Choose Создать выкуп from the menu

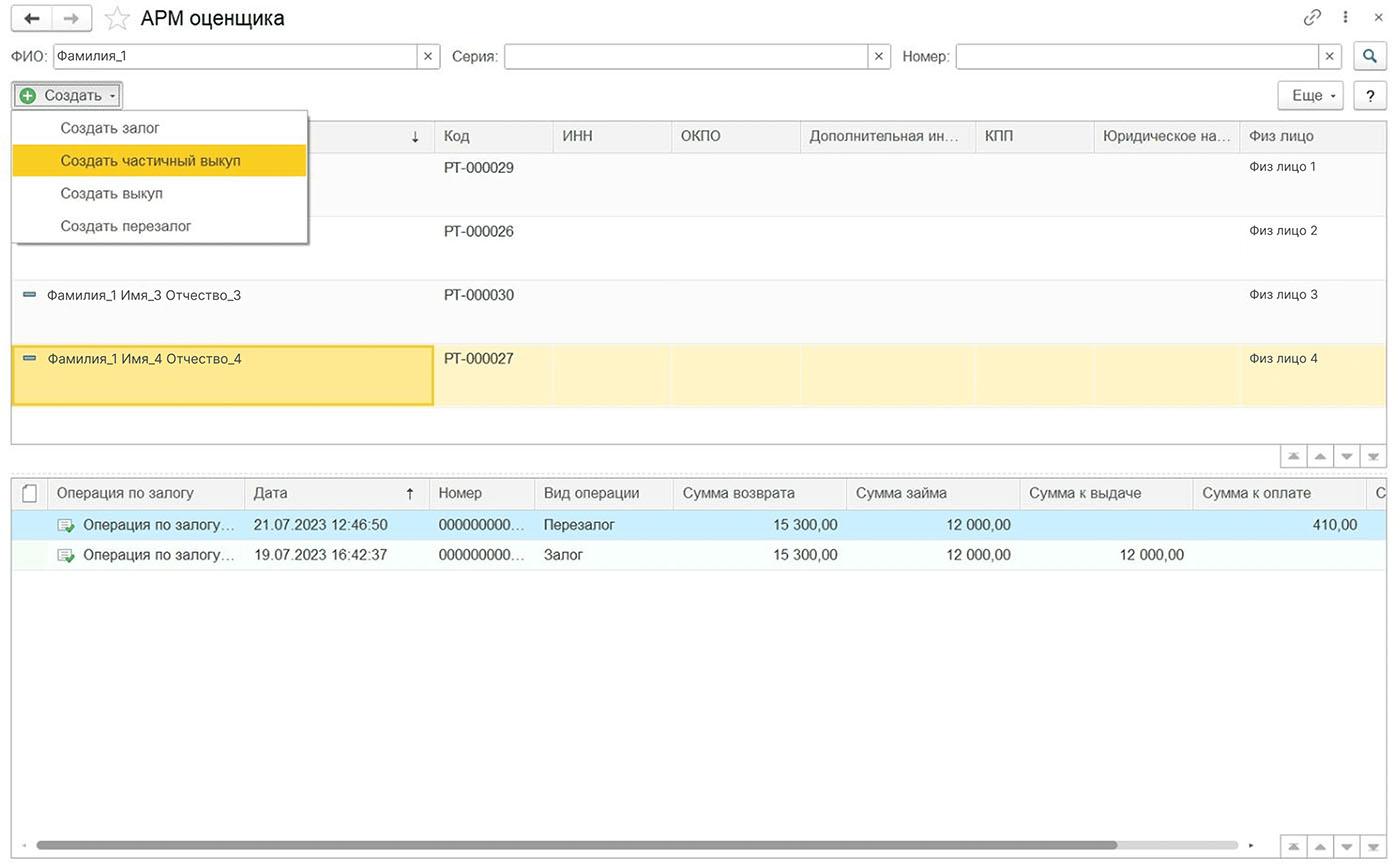click(x=159, y=193)
